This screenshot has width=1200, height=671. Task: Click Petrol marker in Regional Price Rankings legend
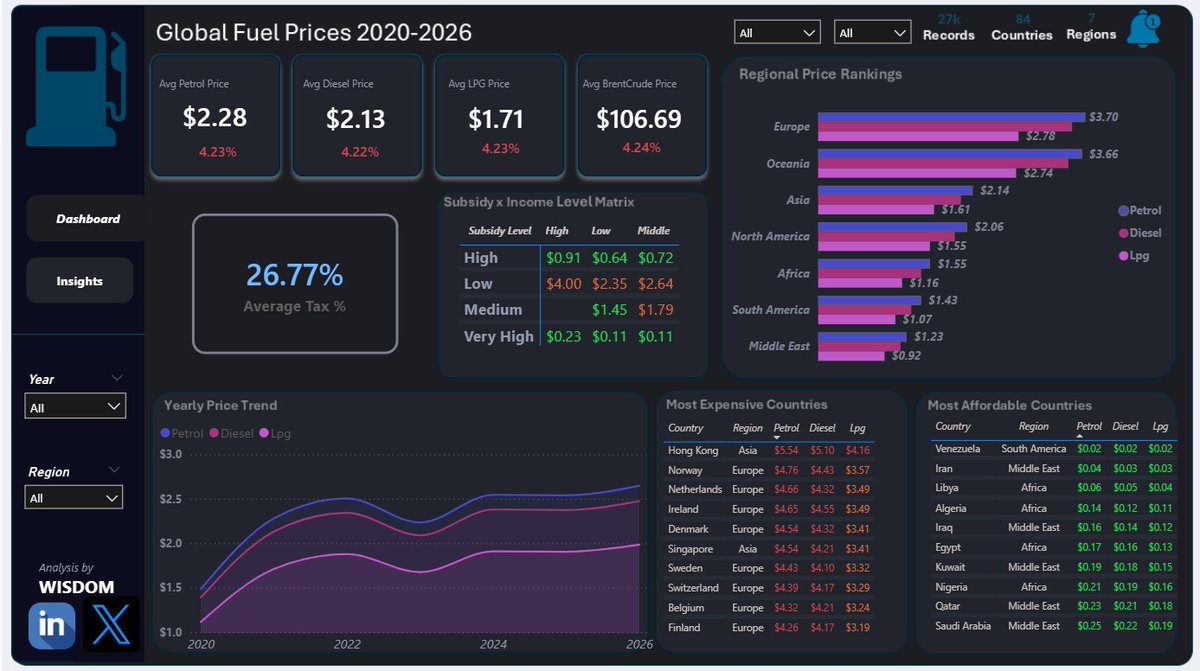[x=1124, y=211]
